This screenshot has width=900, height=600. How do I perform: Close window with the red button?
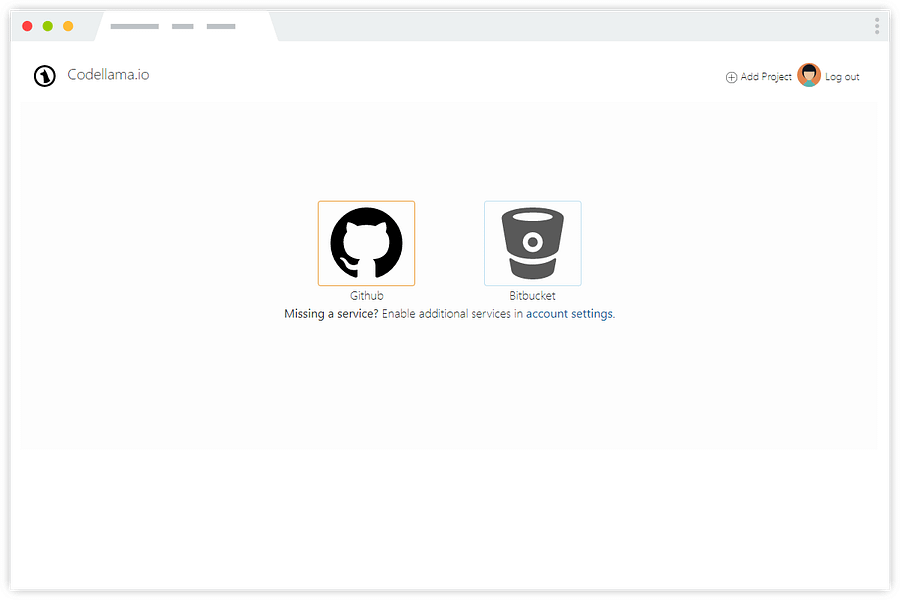[27, 26]
